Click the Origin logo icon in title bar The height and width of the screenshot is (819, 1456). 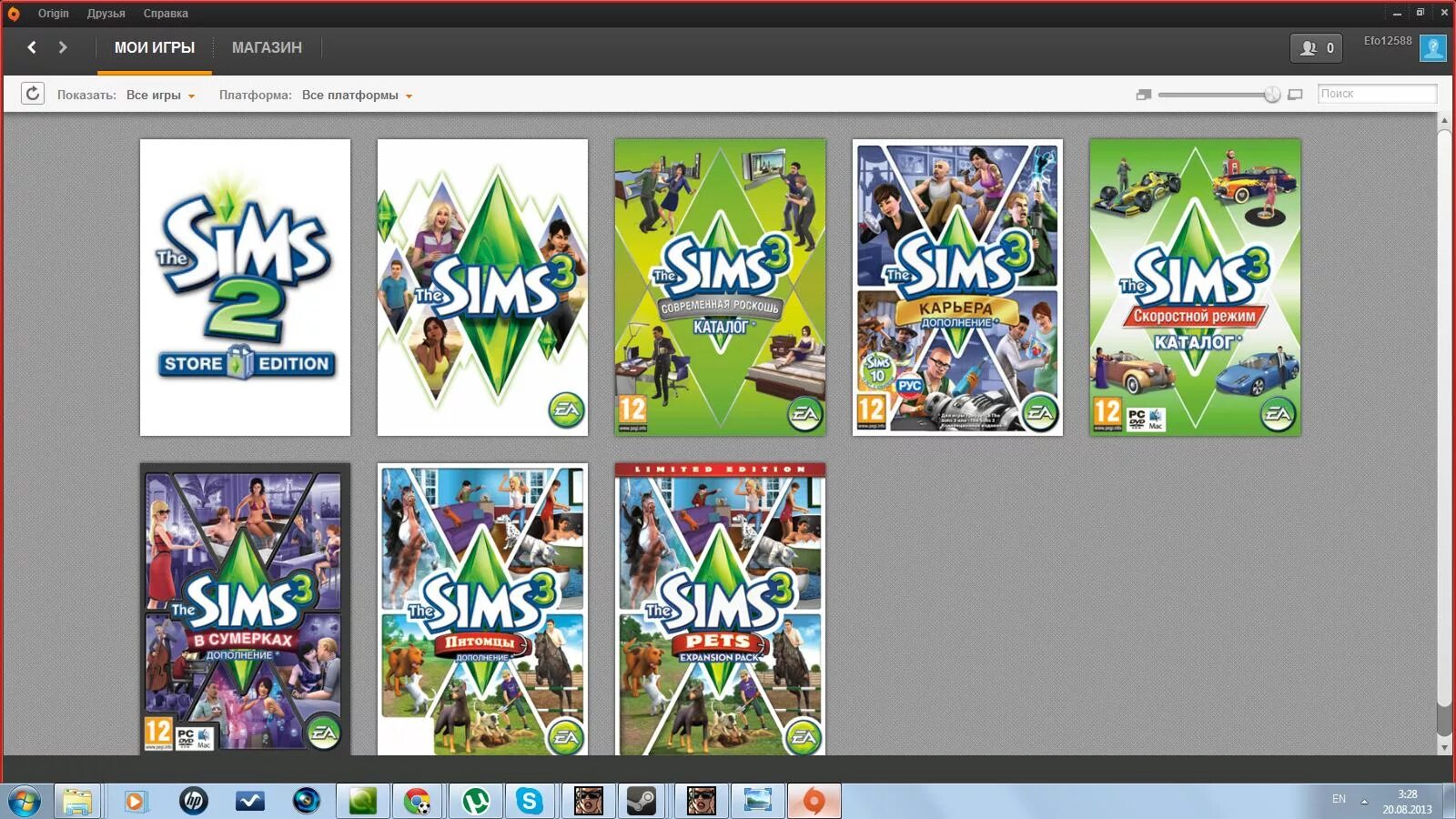tap(14, 14)
